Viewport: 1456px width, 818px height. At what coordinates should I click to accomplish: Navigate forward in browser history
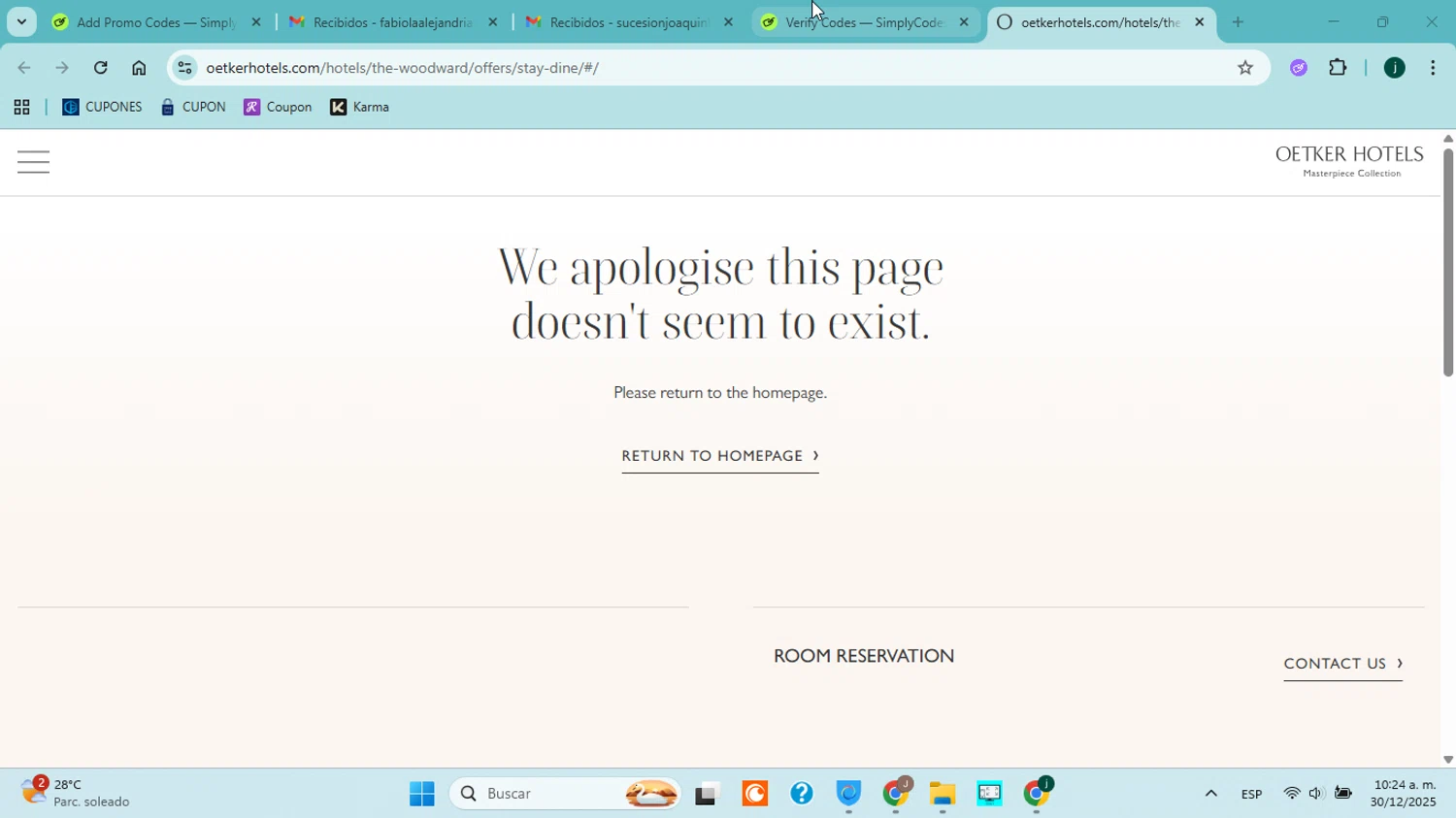[62, 68]
